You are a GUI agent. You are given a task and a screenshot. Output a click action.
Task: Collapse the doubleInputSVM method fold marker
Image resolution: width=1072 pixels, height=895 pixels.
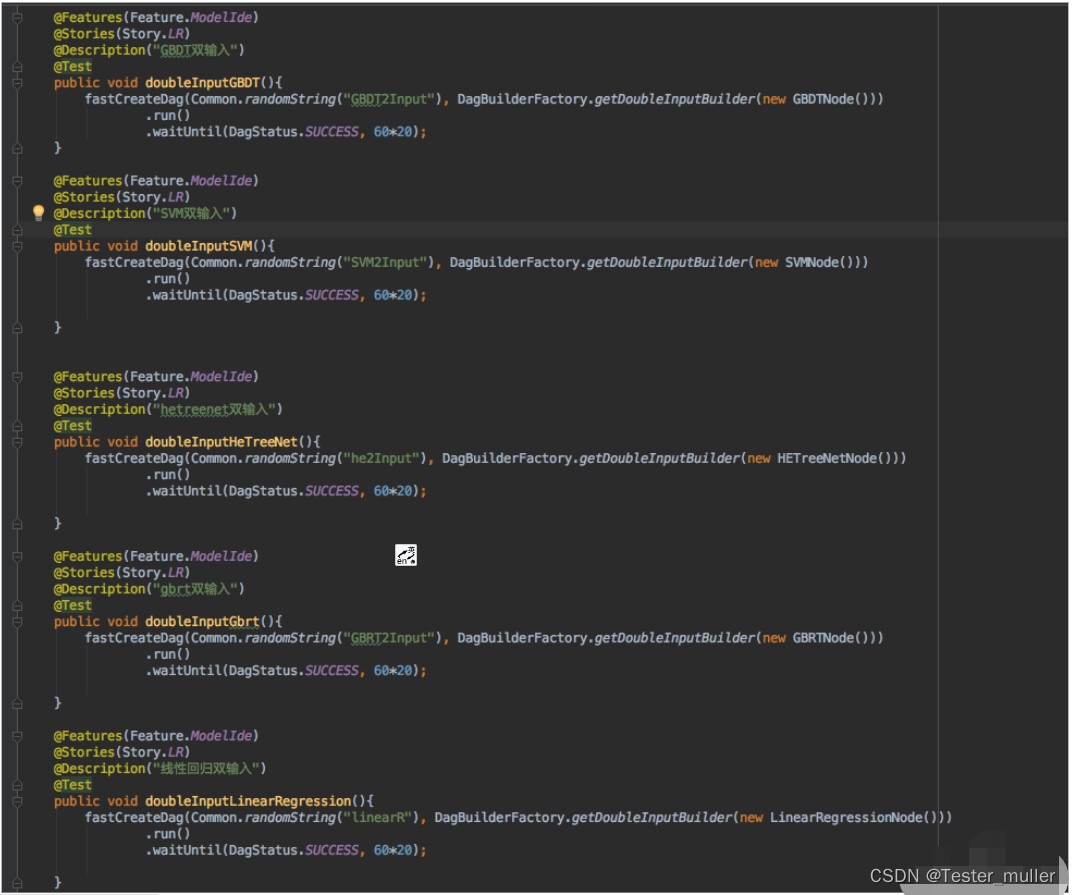tap(18, 247)
